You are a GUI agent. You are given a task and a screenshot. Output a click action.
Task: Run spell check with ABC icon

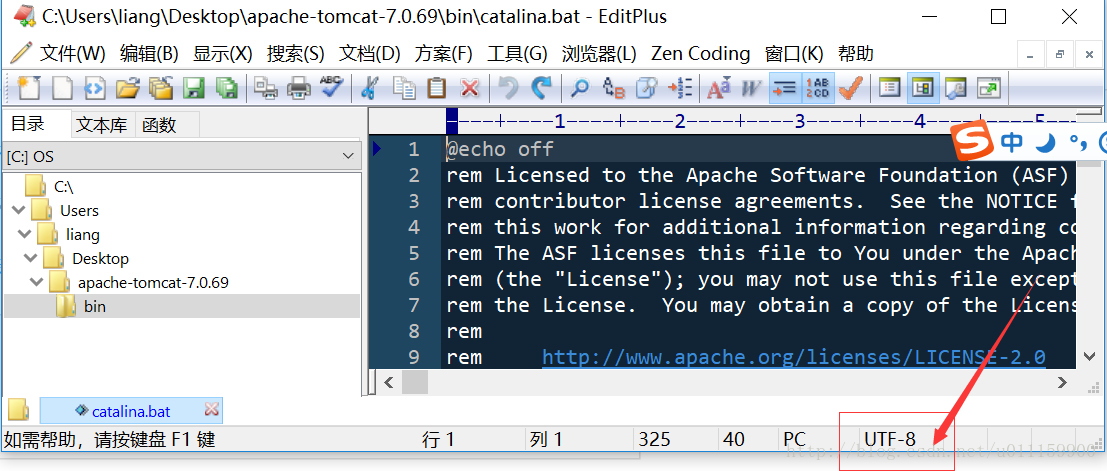(331, 88)
